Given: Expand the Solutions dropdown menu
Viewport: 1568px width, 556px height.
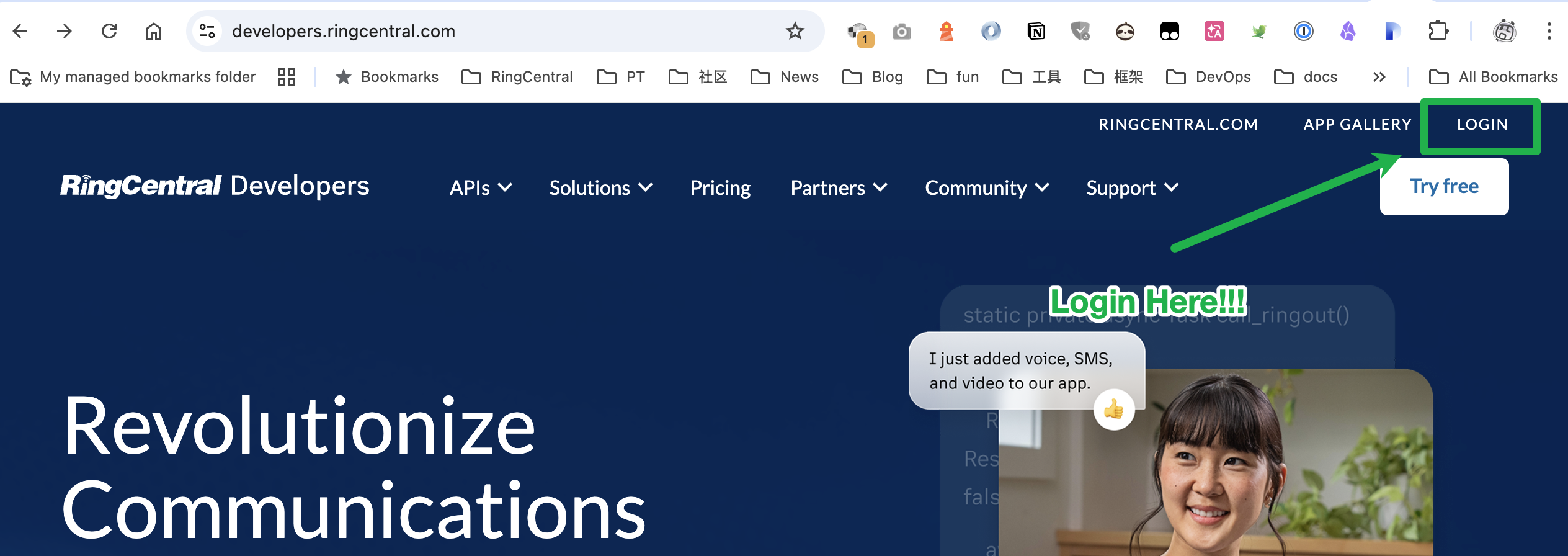Looking at the screenshot, I should point(601,187).
